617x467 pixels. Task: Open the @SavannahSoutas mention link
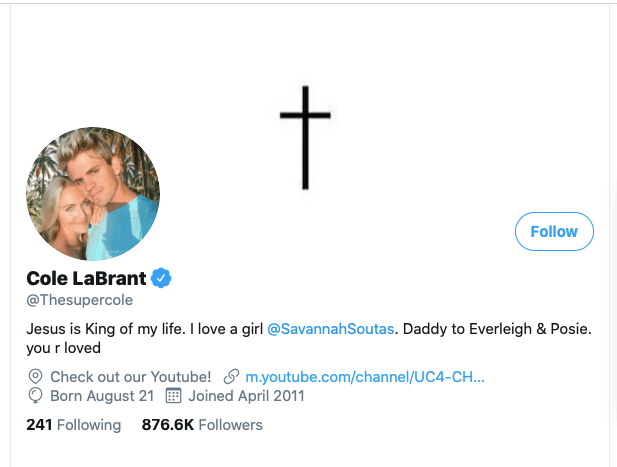pyautogui.click(x=331, y=328)
